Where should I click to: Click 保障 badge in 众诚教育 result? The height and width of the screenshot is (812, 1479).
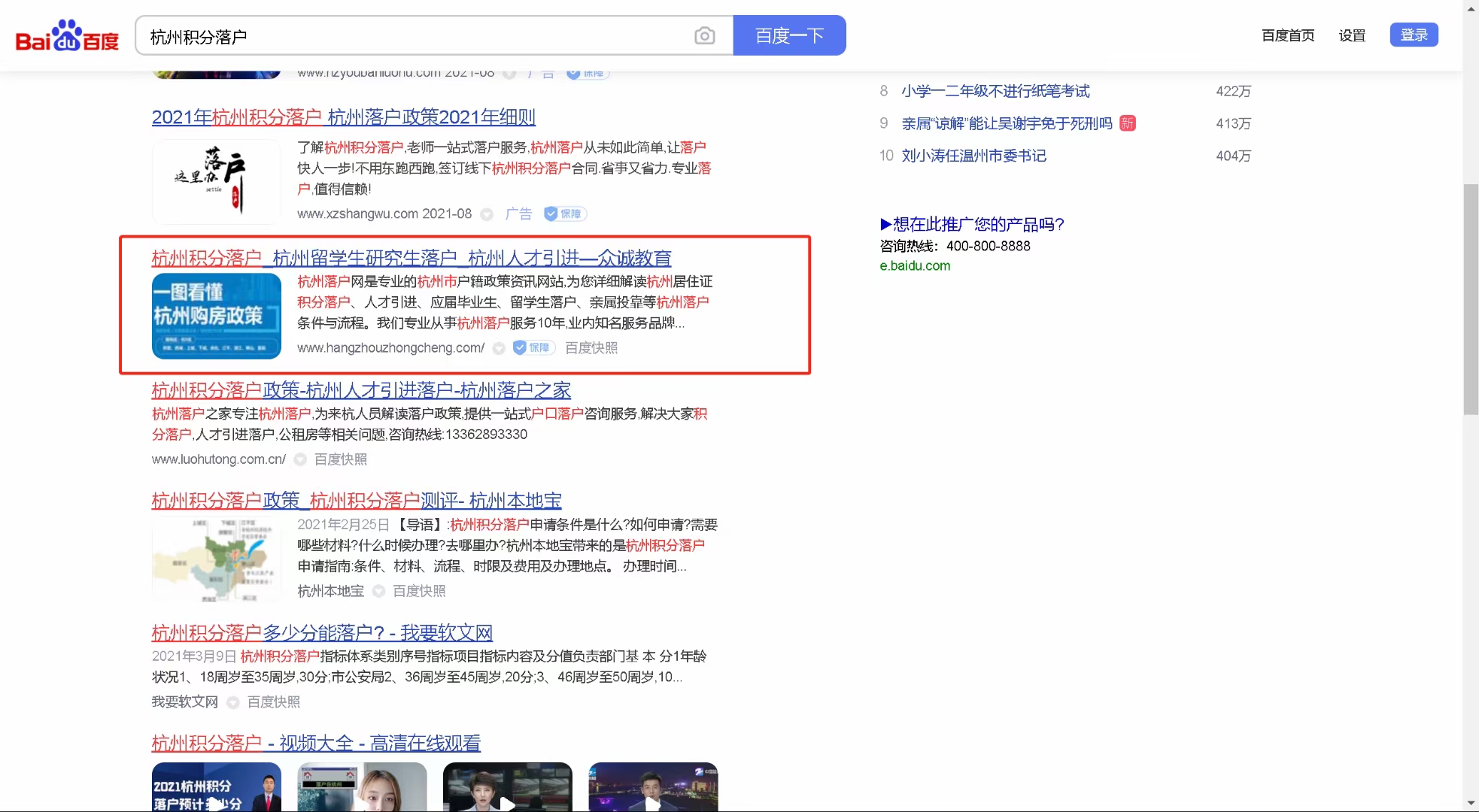pyautogui.click(x=533, y=347)
